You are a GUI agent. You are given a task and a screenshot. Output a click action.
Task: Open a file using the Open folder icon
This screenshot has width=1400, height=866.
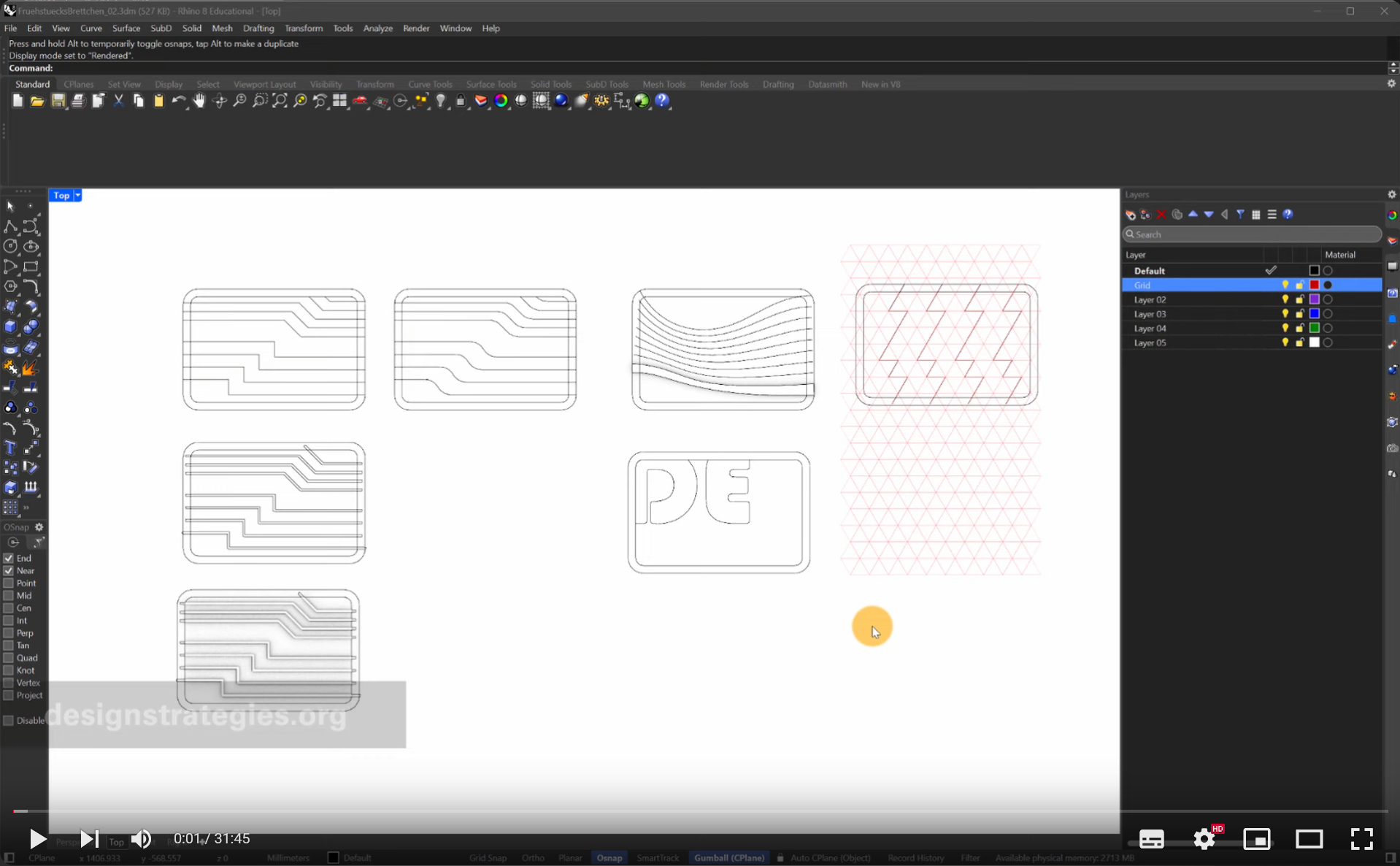point(37,101)
